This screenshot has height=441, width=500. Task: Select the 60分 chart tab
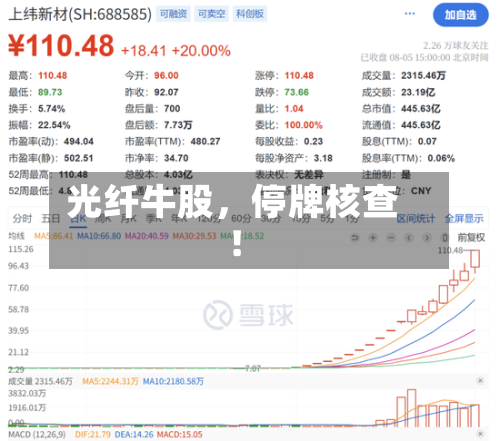(x=241, y=219)
